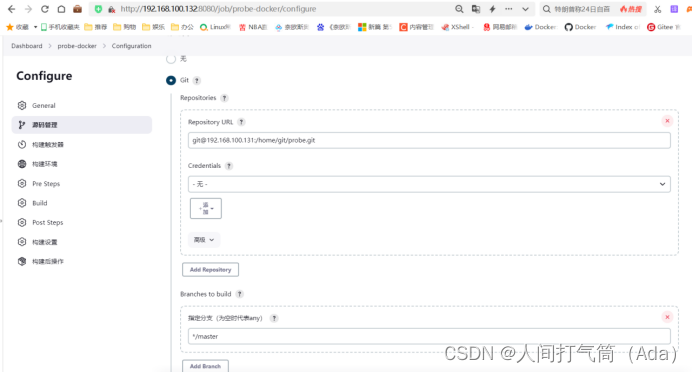Expand the 高级 advanced section

click(204, 240)
